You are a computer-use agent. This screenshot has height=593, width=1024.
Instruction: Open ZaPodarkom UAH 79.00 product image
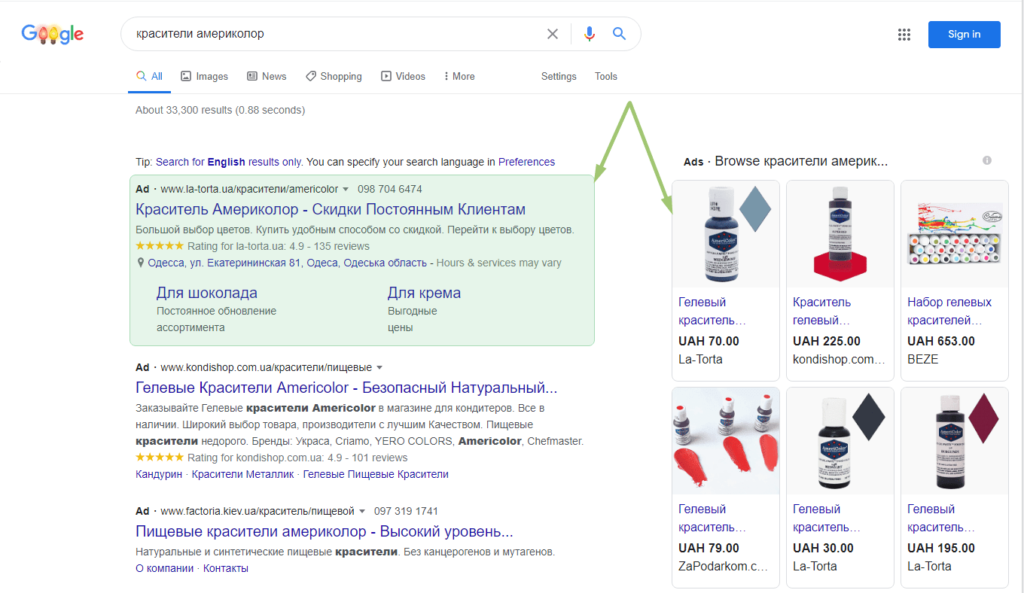726,441
